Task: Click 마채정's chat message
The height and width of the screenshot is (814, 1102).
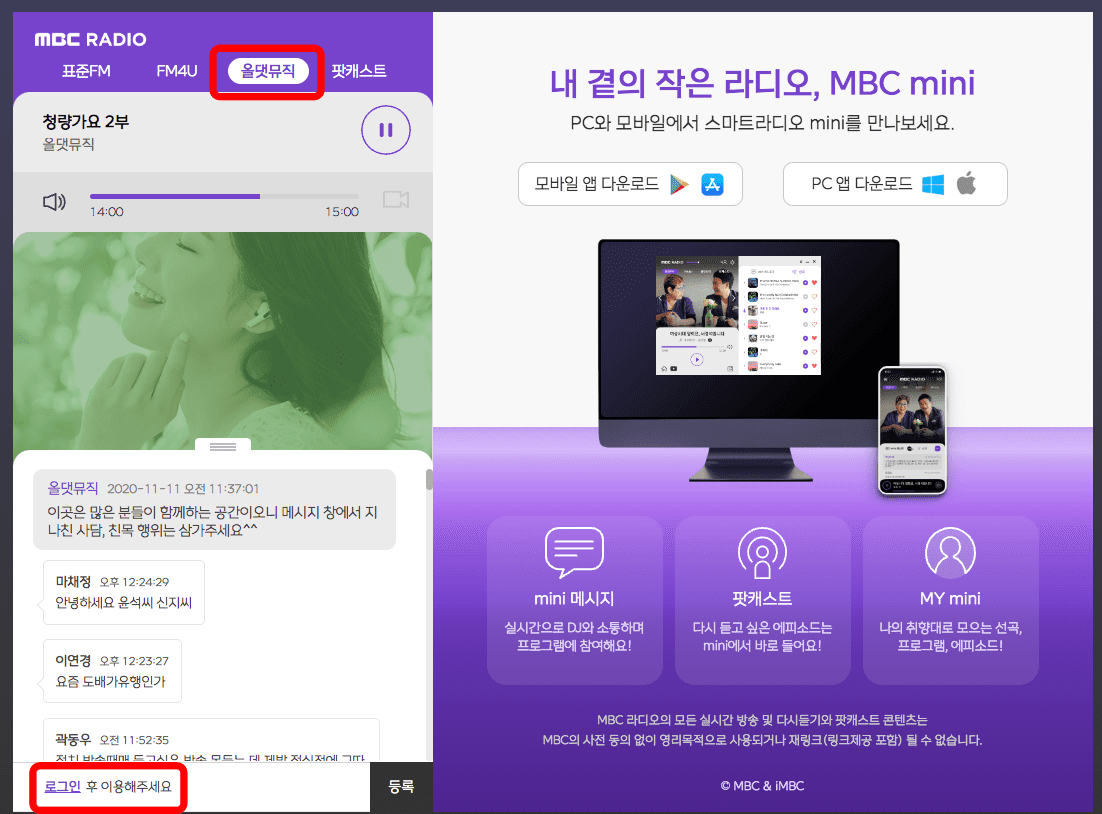Action: pos(124,593)
